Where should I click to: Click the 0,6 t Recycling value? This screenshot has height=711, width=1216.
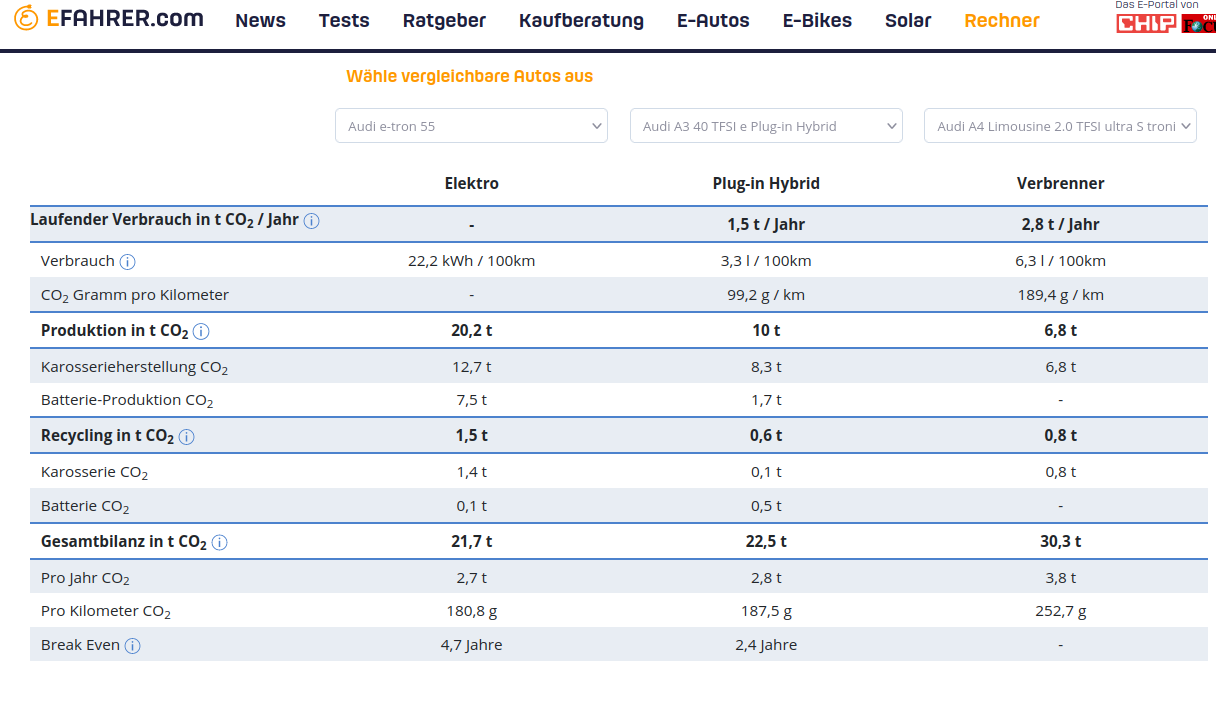pyautogui.click(x=766, y=436)
